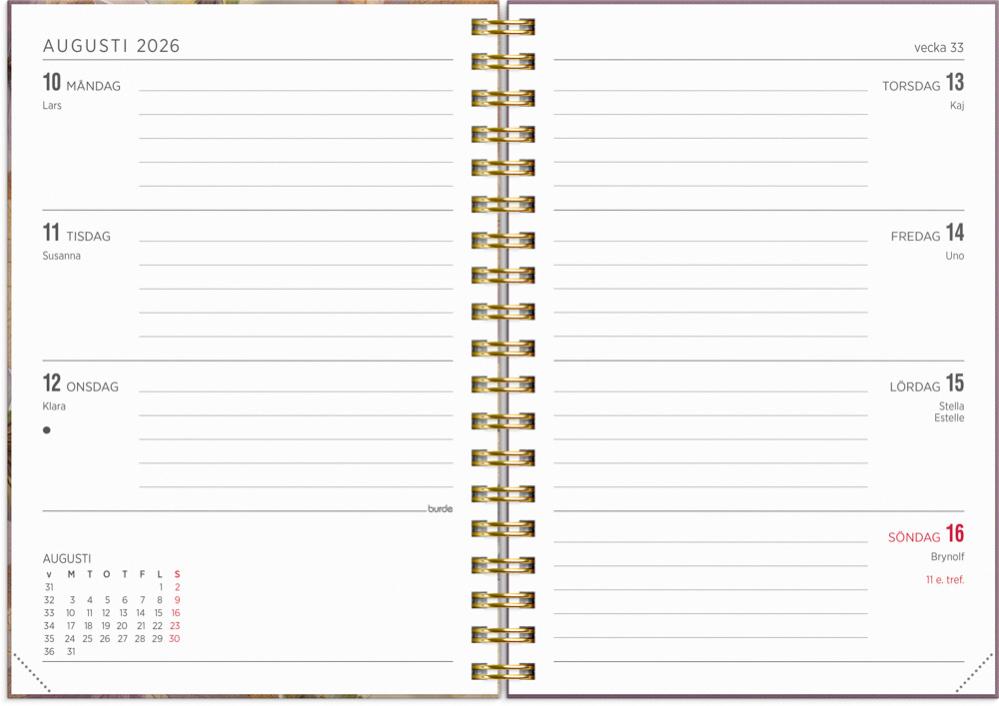The height and width of the screenshot is (706, 999).
Task: Select date 20 in the mini calendar
Action: click(122, 626)
